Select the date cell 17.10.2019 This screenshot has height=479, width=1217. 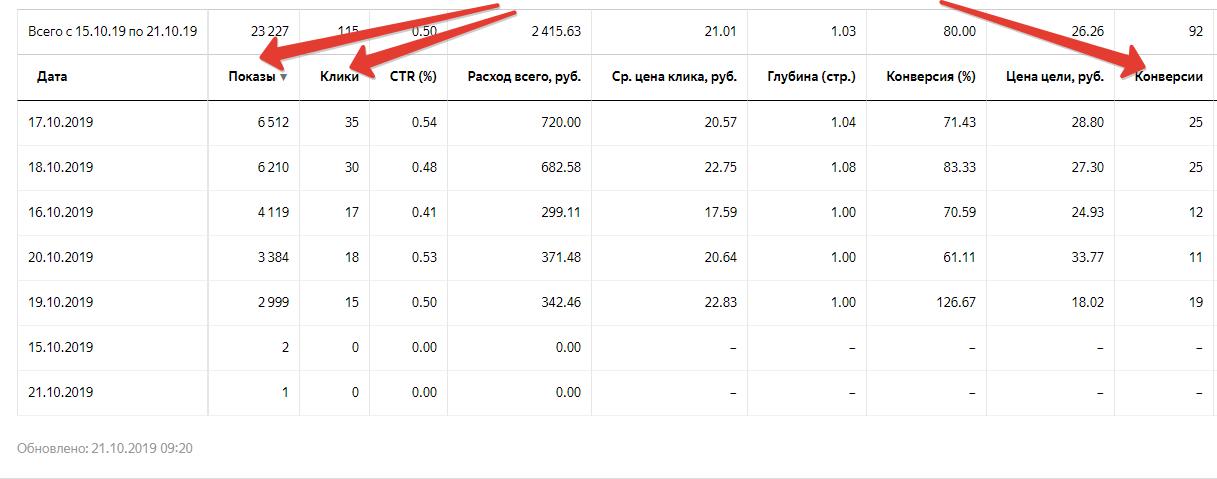coord(61,121)
